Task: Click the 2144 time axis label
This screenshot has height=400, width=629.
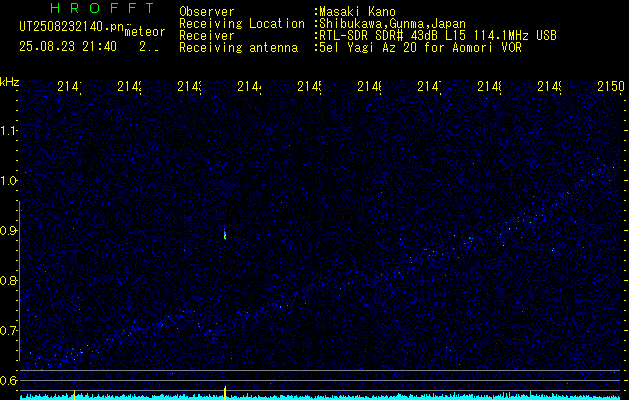Action: tap(250, 86)
